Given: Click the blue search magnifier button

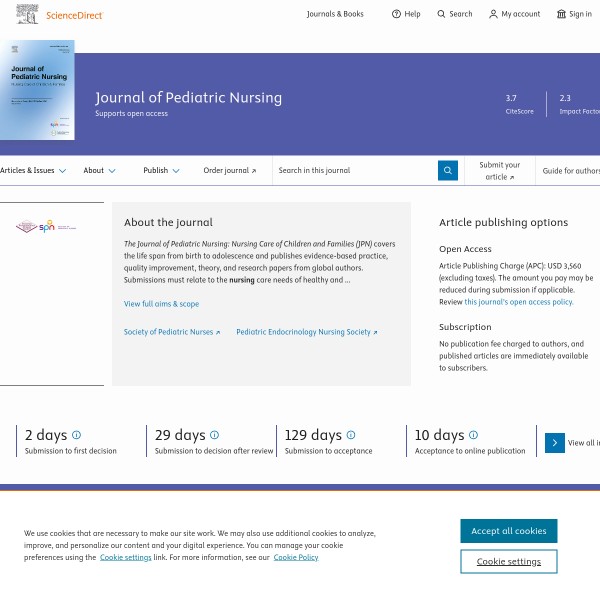Looking at the screenshot, I should 448,170.
